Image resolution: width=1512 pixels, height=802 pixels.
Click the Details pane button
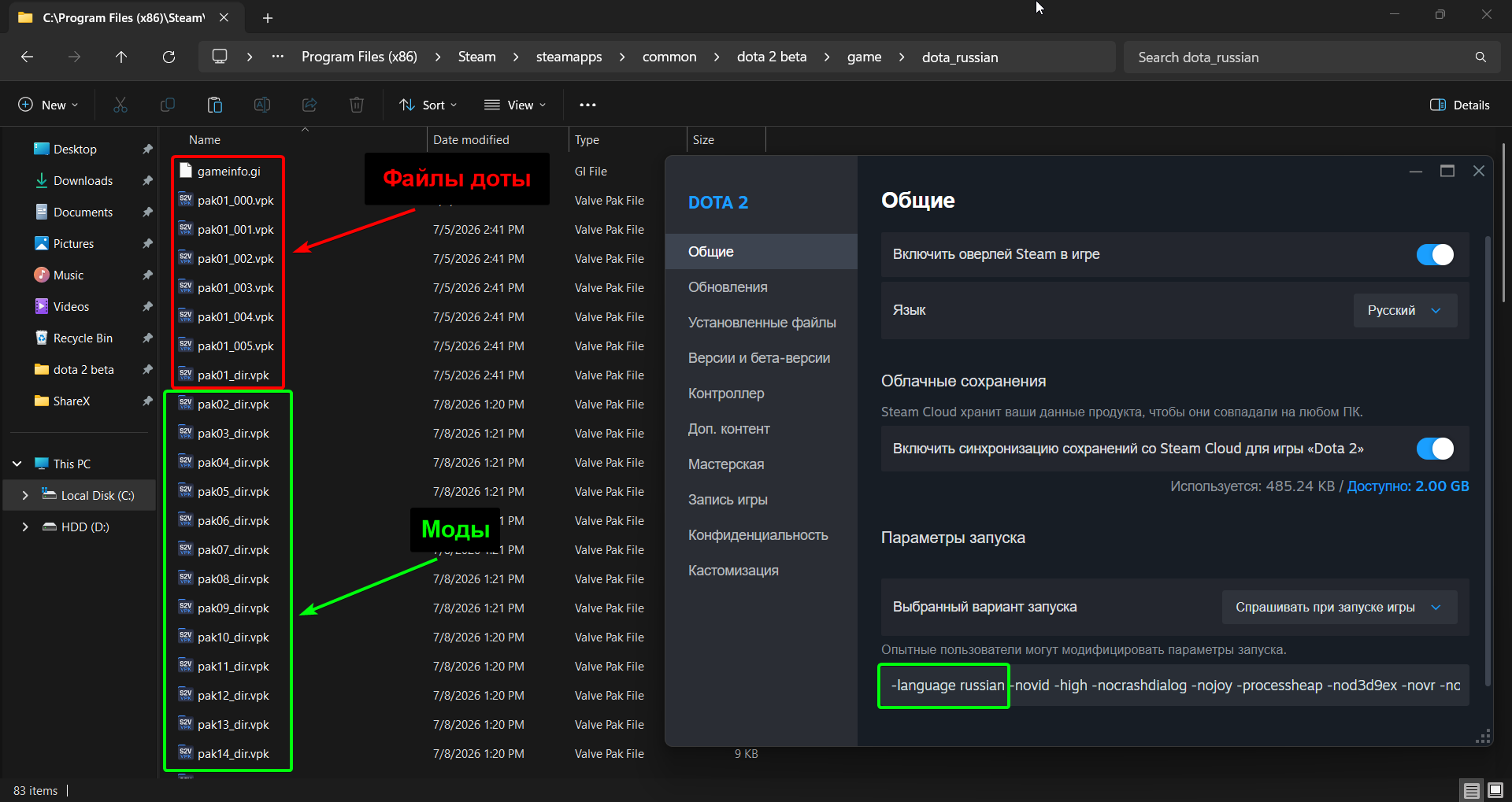point(1460,105)
